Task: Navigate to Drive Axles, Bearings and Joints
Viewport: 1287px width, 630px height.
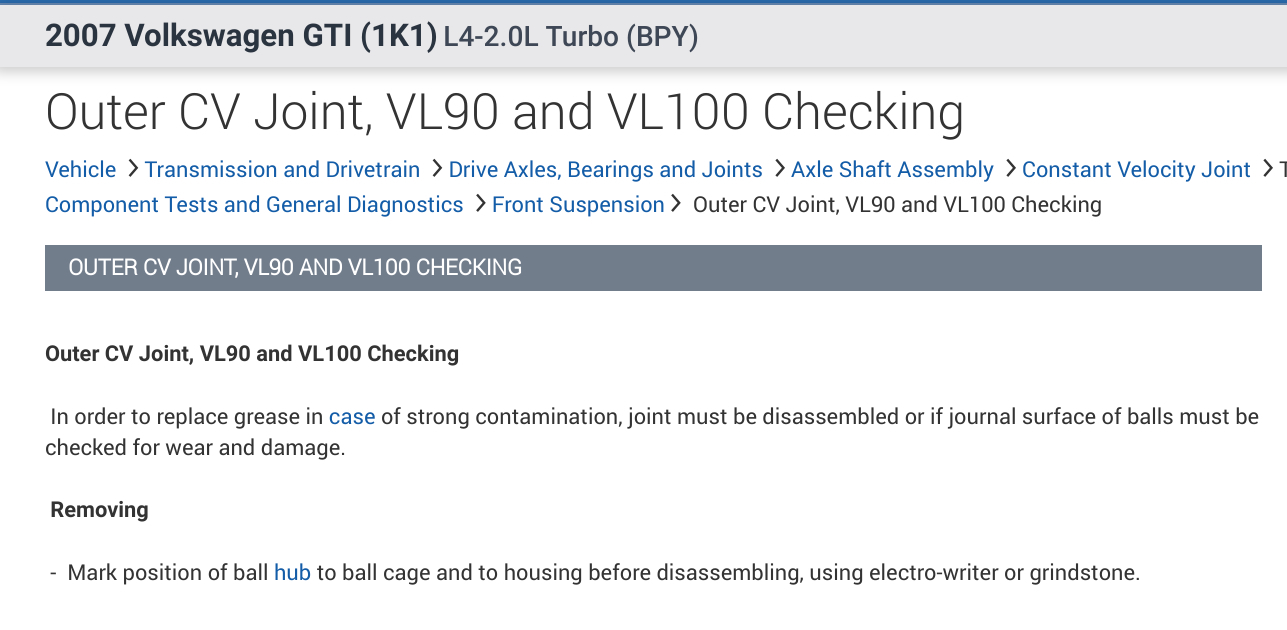Action: 605,170
